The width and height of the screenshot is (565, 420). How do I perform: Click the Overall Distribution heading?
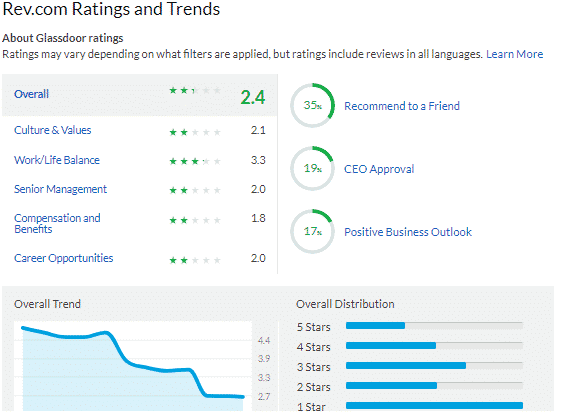click(345, 304)
